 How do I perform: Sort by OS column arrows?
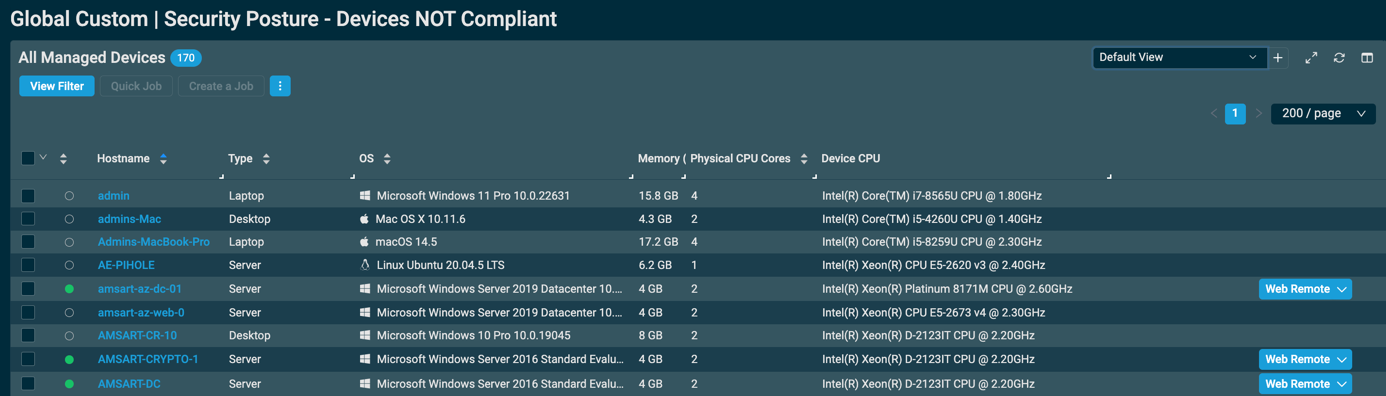point(387,159)
